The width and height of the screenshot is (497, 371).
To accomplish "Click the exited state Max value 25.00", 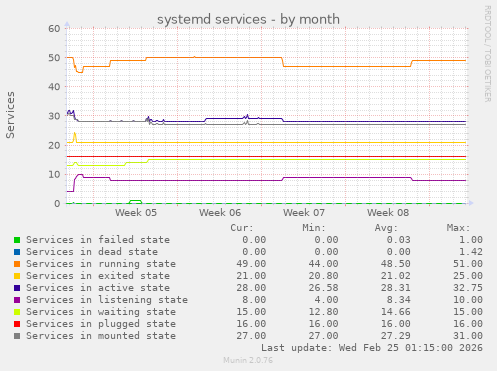I will click(x=468, y=276).
